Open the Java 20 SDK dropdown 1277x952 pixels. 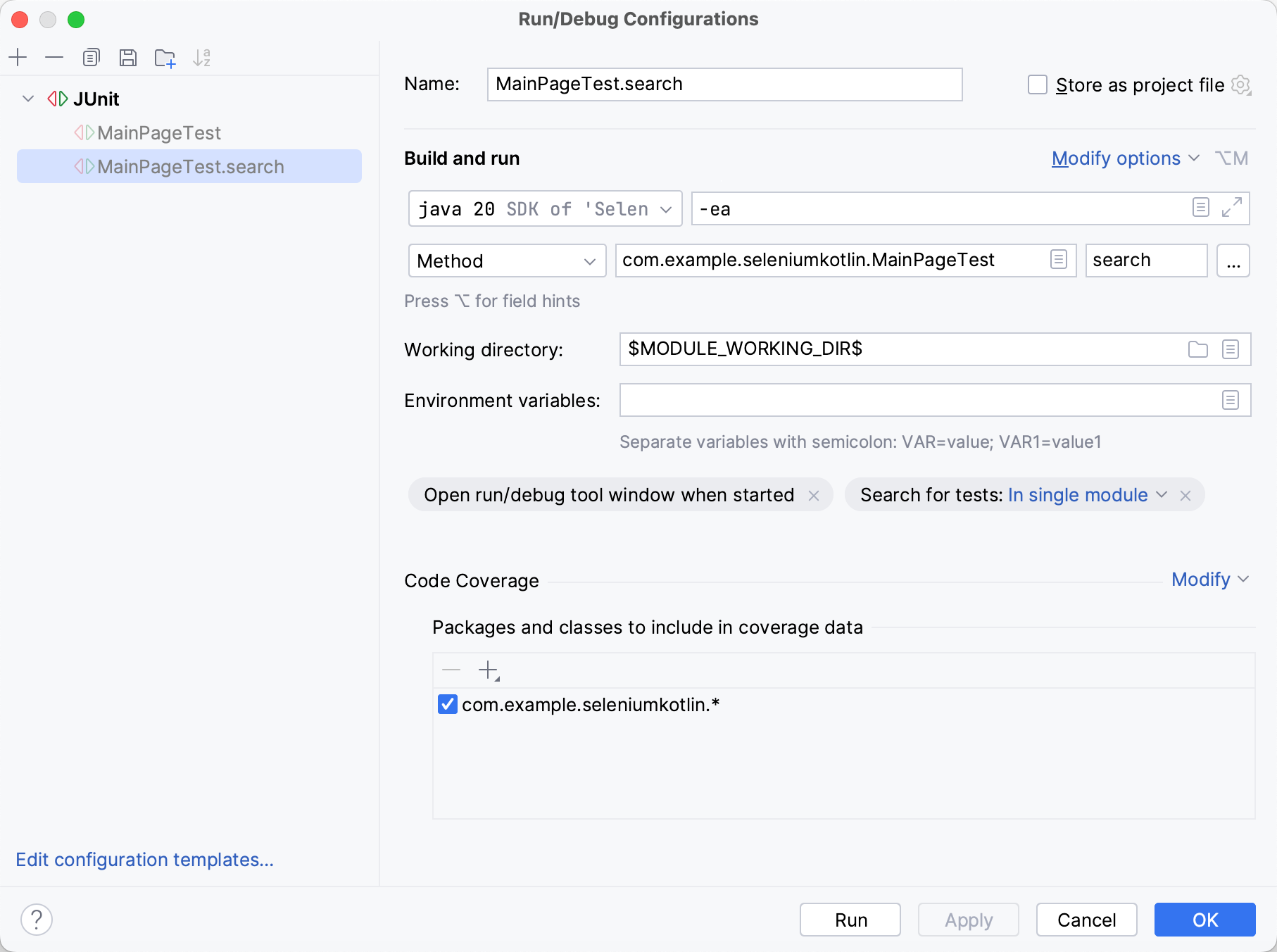tap(545, 209)
